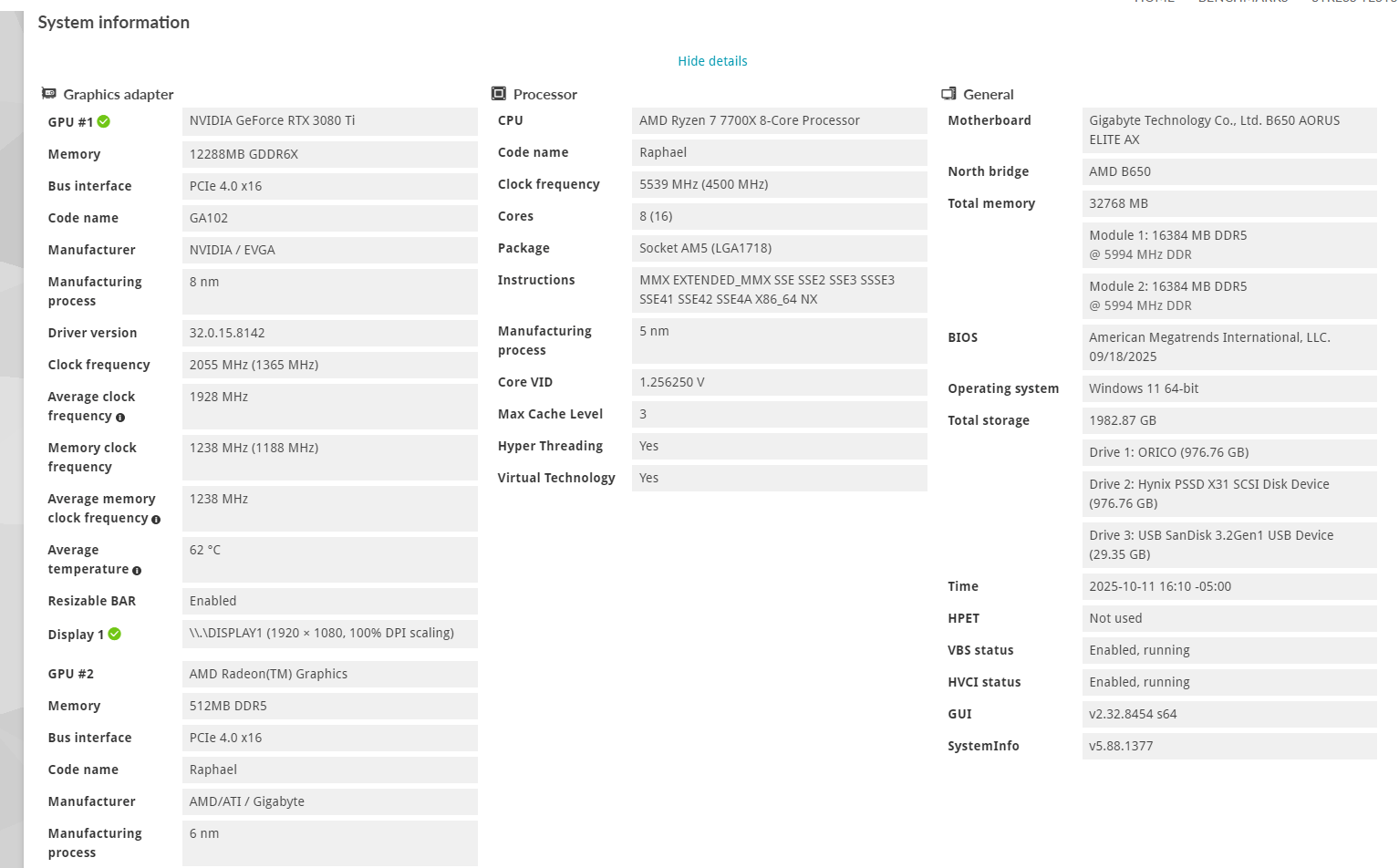The height and width of the screenshot is (868, 1399).
Task: Click the 'Module 2: 16384 MB DDR5' entry
Action: point(1229,295)
